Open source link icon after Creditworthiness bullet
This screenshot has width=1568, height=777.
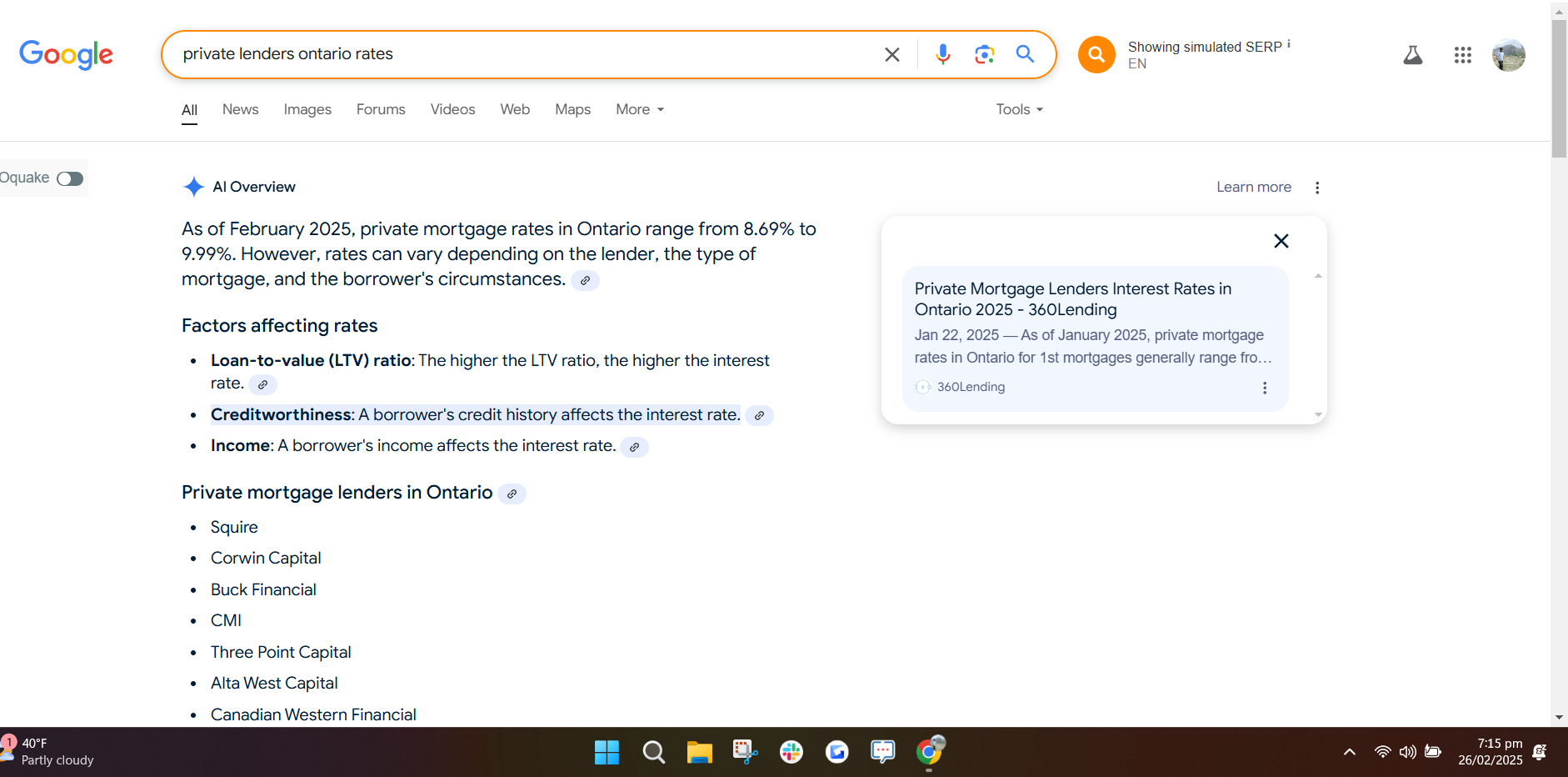pyautogui.click(x=759, y=415)
